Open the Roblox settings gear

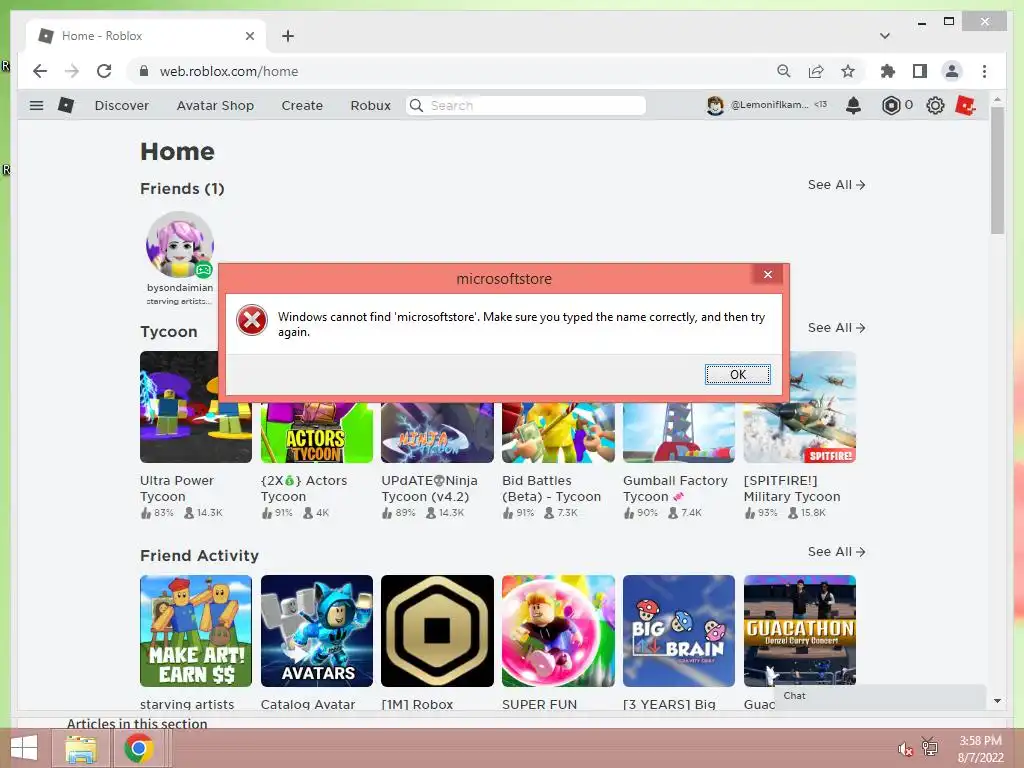coord(935,105)
